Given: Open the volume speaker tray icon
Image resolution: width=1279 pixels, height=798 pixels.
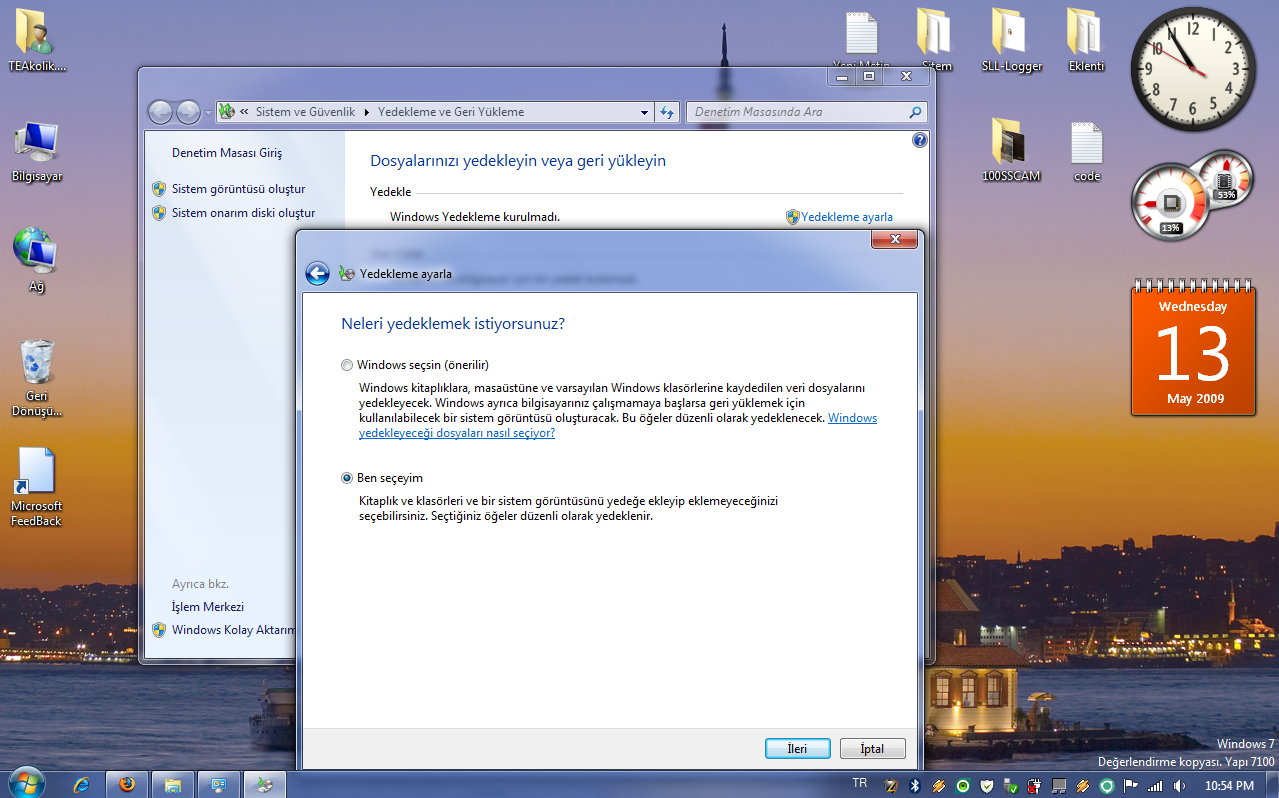Looking at the screenshot, I should coord(1180,786).
